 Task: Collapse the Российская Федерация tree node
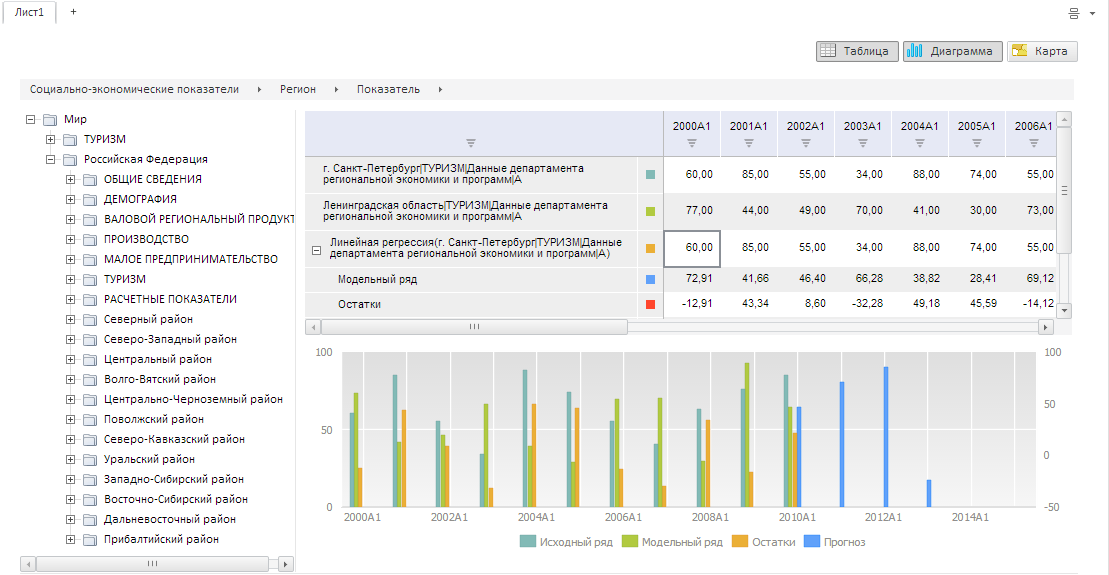pyautogui.click(x=50, y=159)
